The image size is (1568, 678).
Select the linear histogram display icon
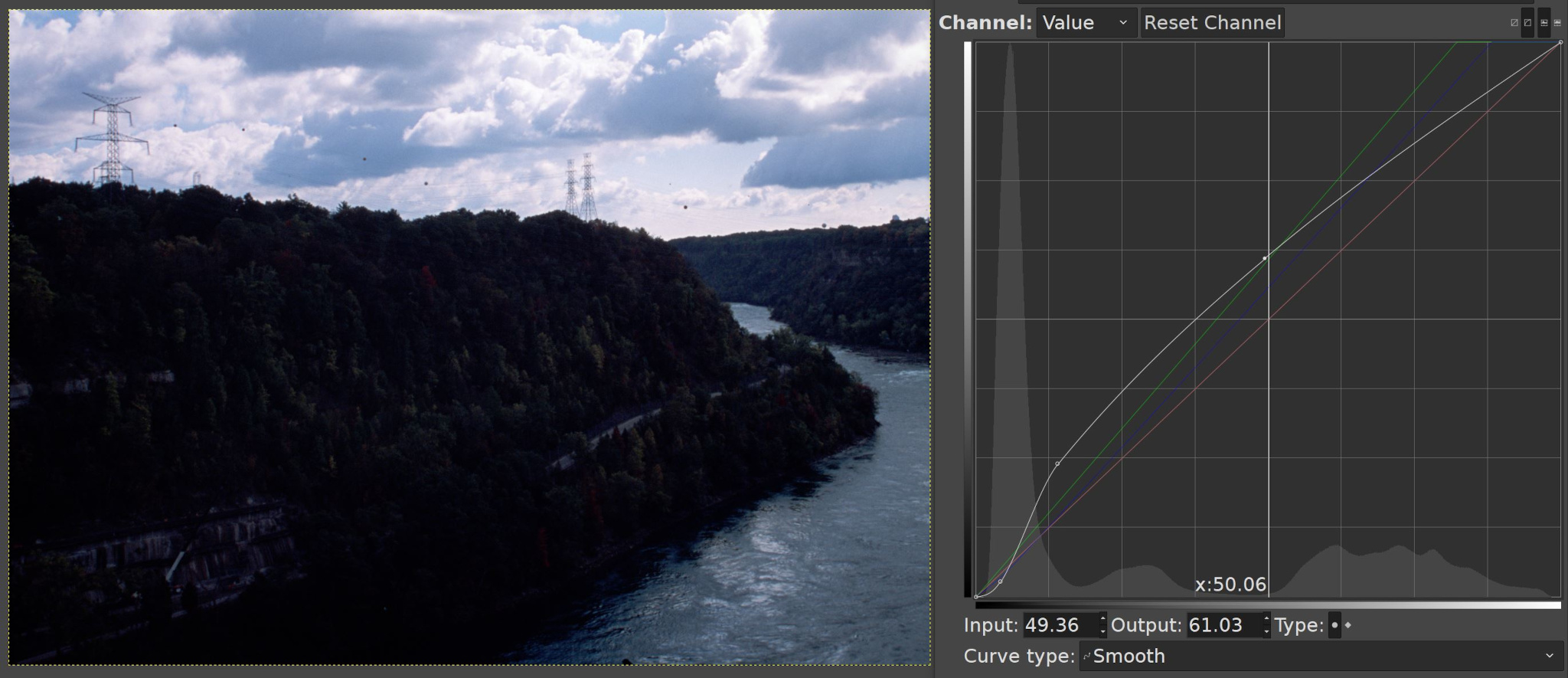(1543, 23)
